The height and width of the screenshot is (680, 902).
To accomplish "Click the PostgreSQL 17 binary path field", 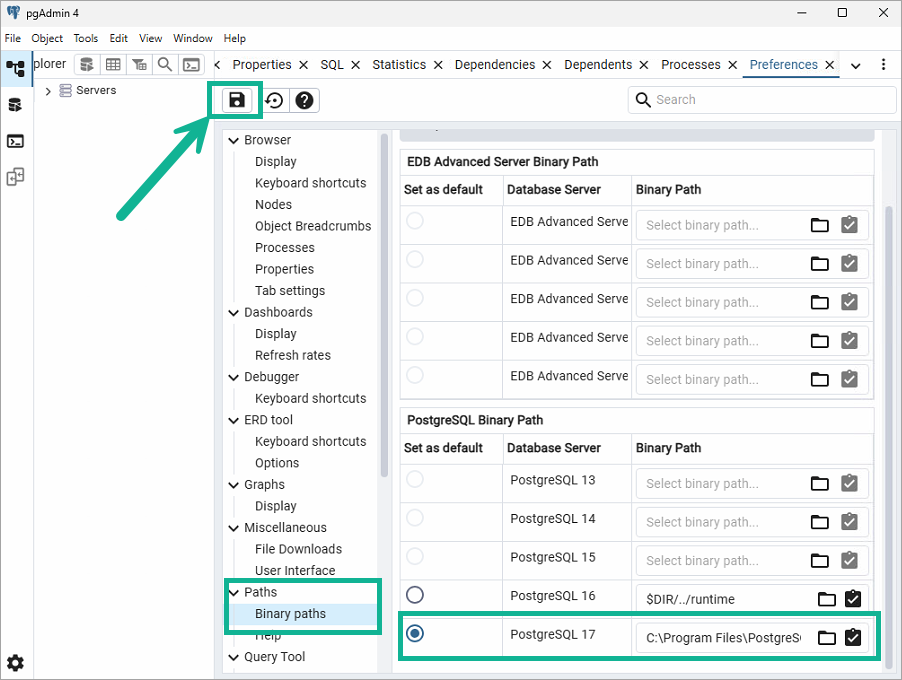I will pyautogui.click(x=724, y=637).
